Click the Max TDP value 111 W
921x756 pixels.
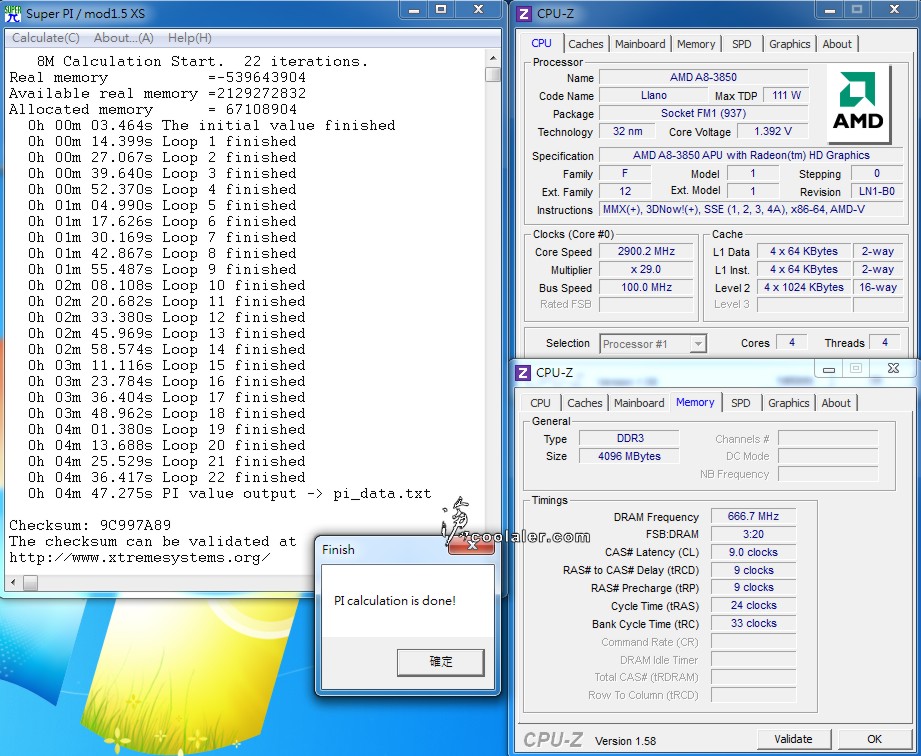(x=786, y=95)
